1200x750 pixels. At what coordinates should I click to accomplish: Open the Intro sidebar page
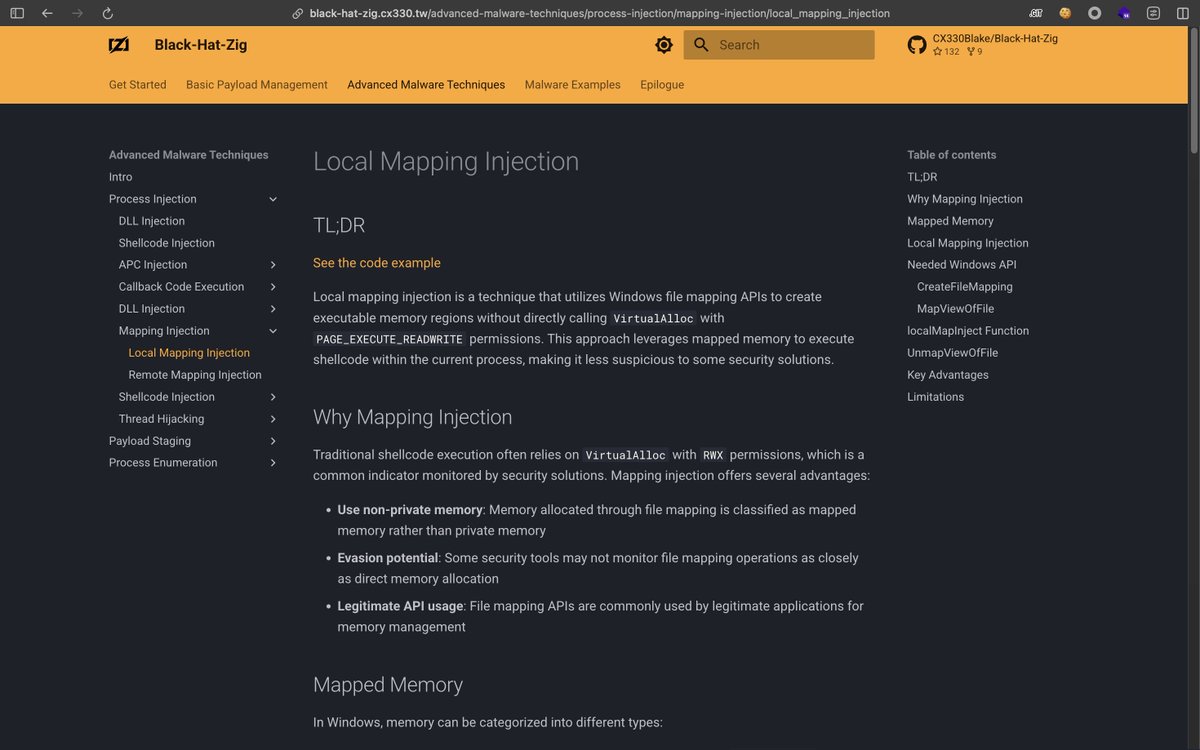click(x=120, y=177)
